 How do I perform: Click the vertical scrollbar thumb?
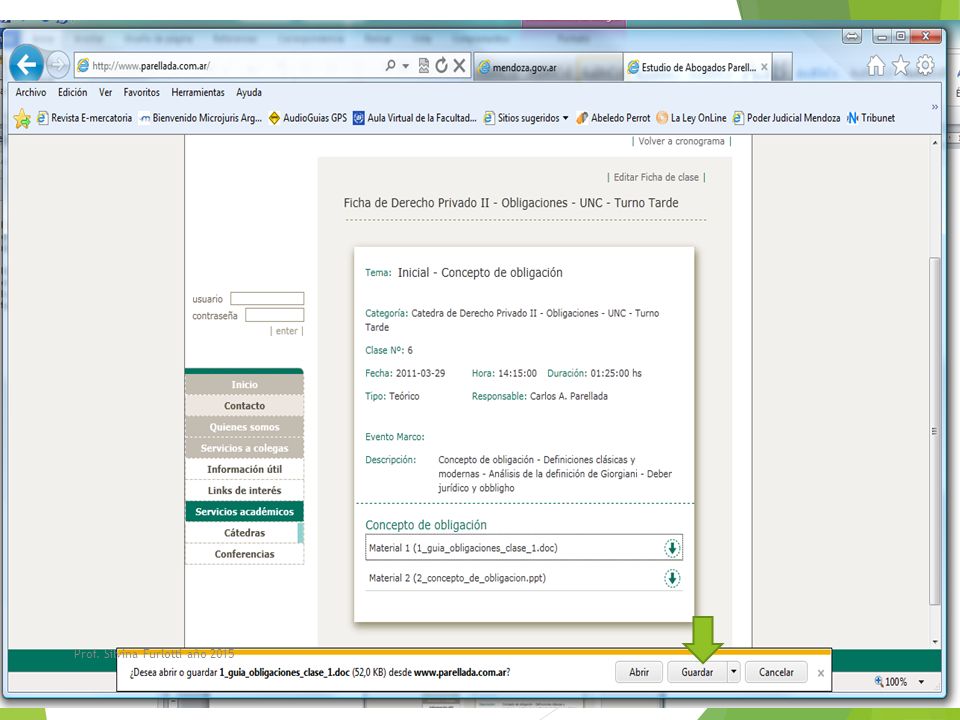[934, 432]
